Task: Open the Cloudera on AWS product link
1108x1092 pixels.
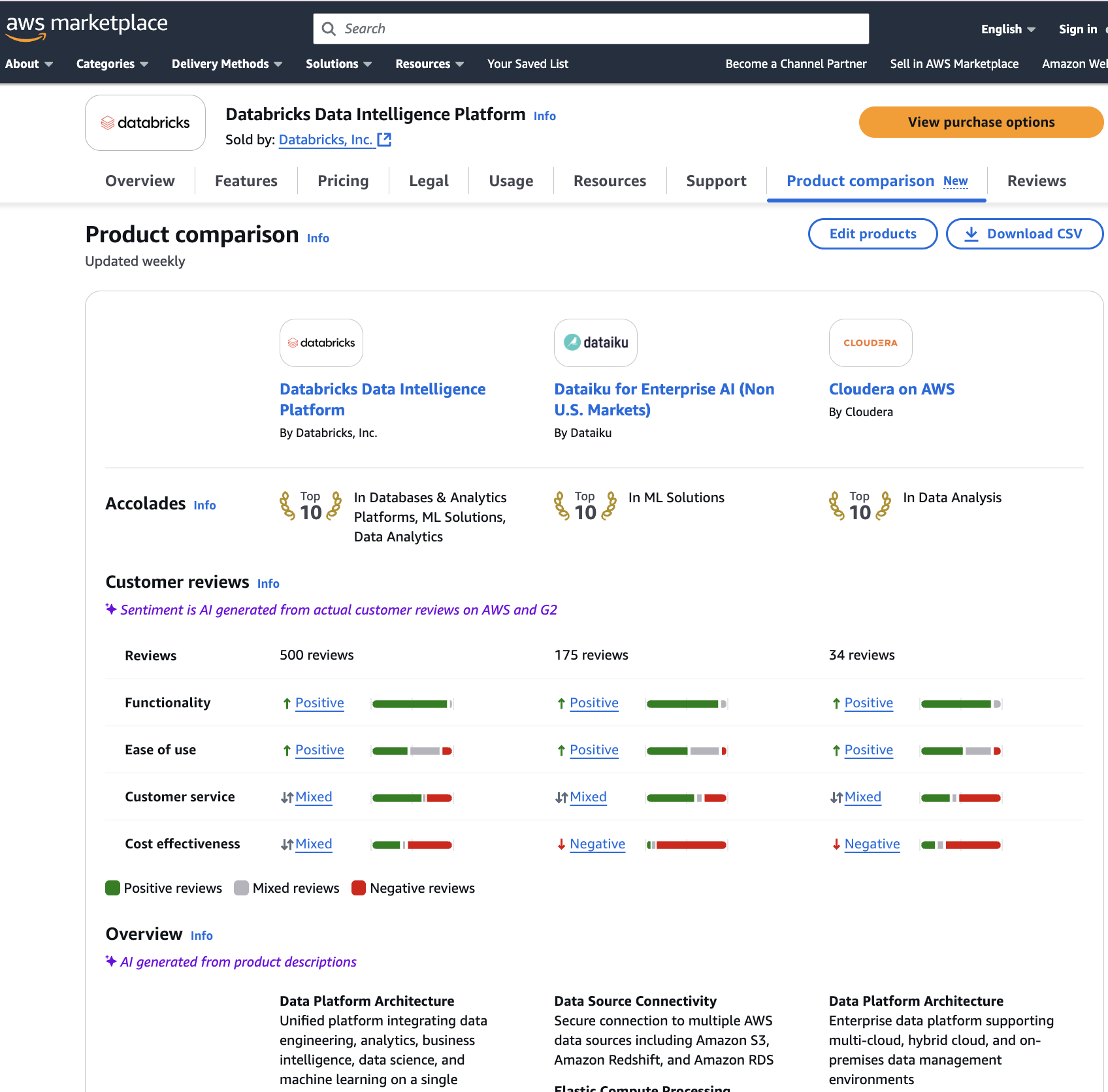Action: (891, 389)
